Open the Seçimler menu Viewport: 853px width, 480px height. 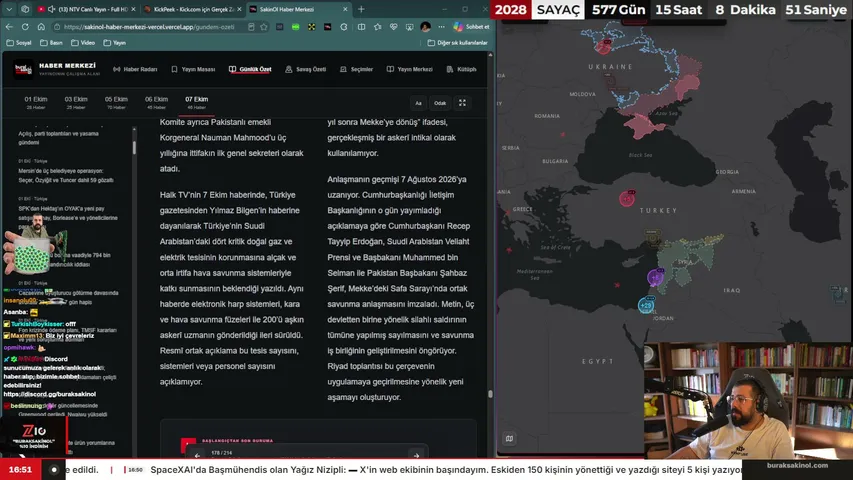(x=356, y=69)
